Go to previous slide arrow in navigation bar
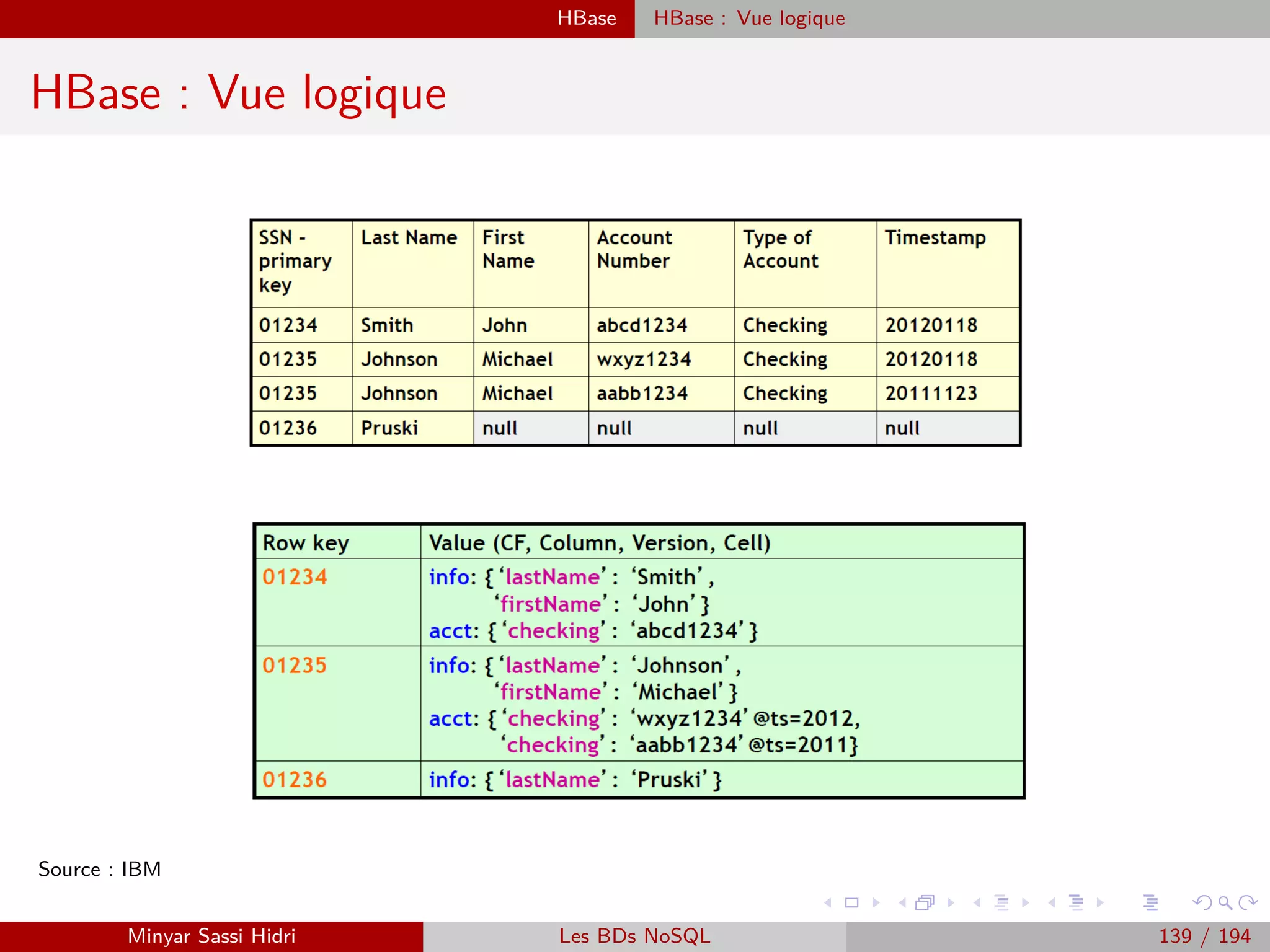This screenshot has height=952, width=1270. click(x=828, y=902)
